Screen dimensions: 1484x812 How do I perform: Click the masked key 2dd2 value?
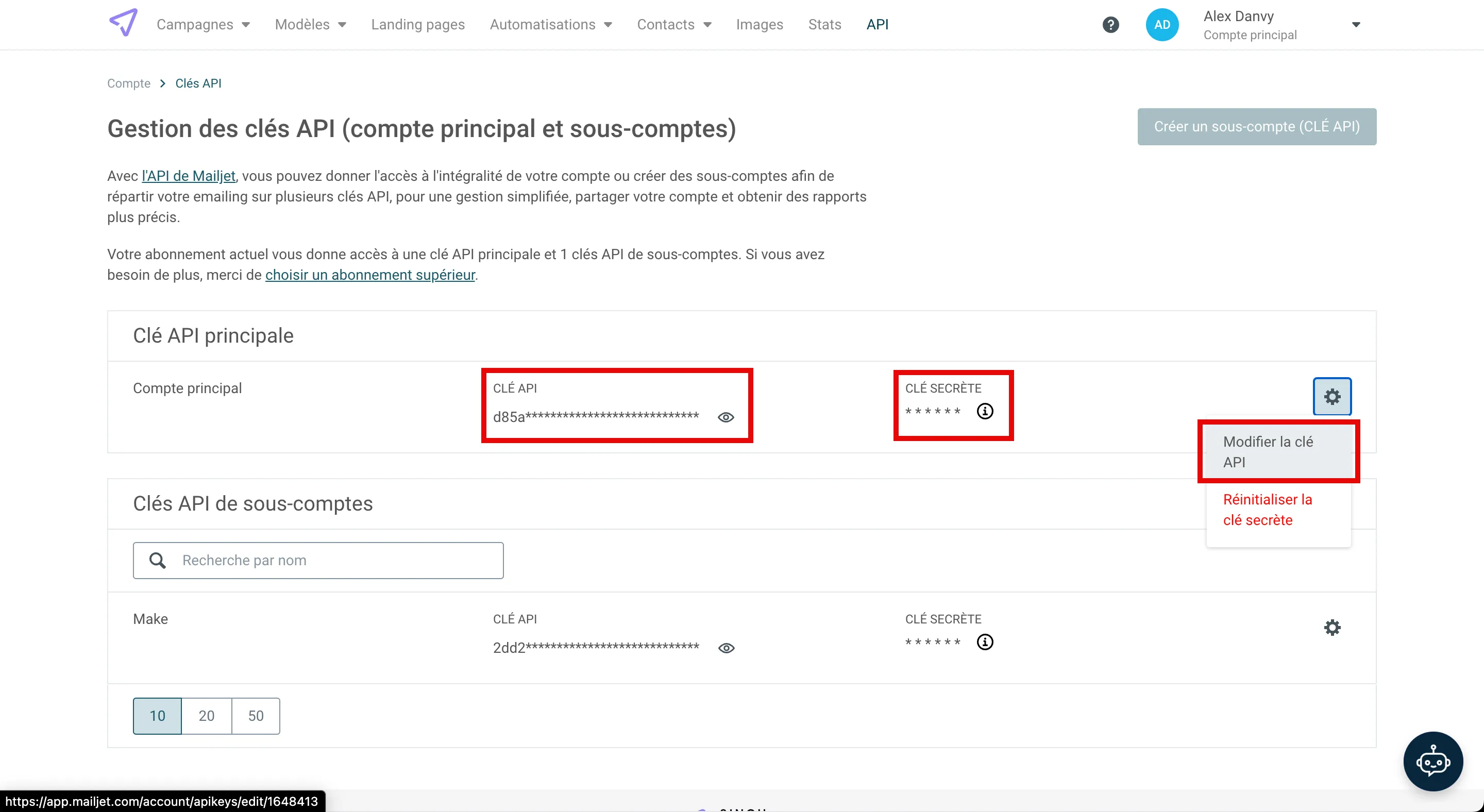[596, 648]
